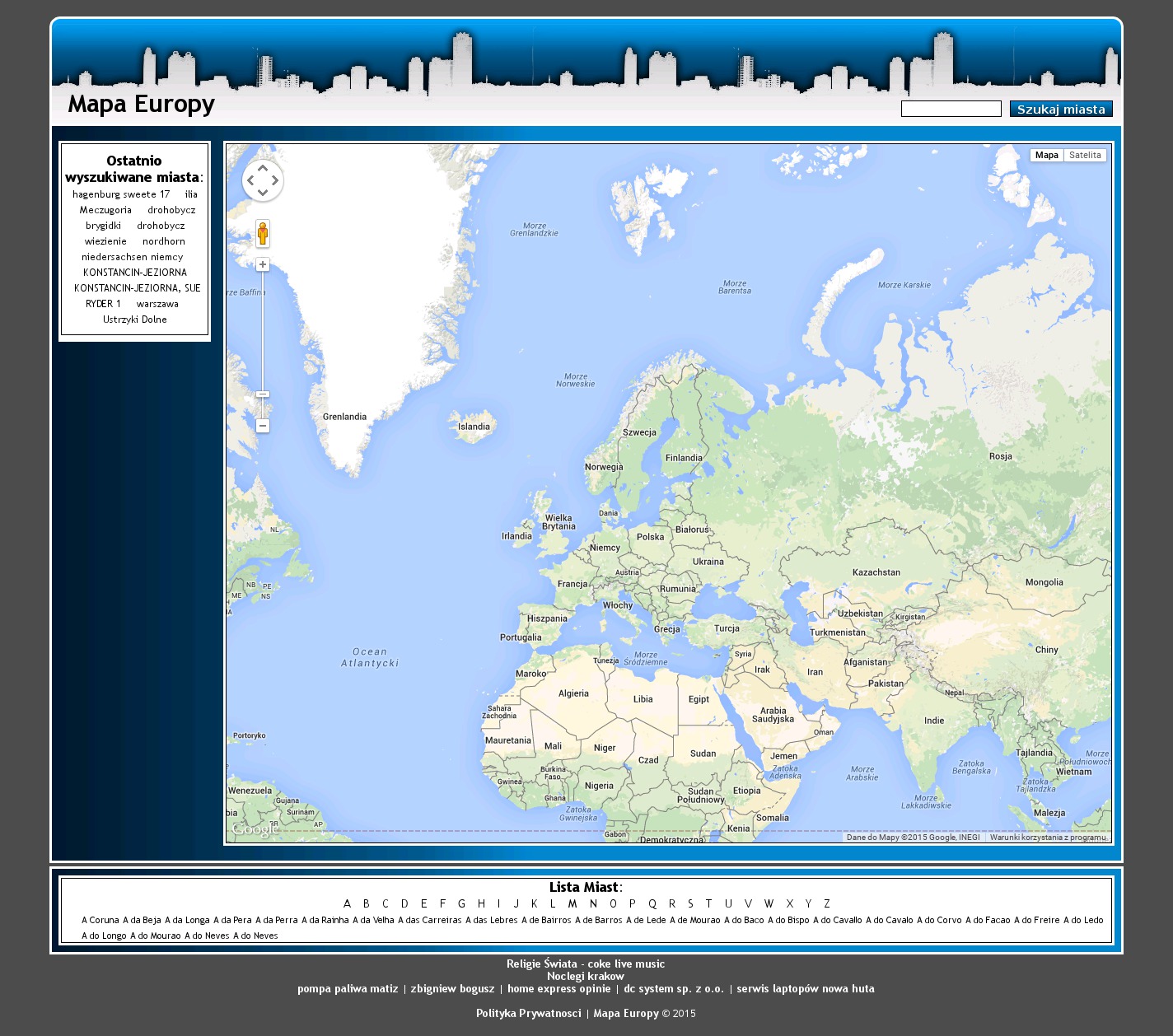Open the letter K city list
The height and width of the screenshot is (1036, 1173).
click(534, 903)
